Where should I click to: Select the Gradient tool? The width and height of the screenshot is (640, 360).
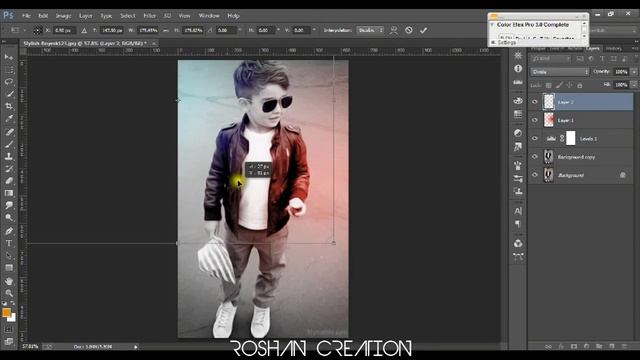(x=9, y=193)
